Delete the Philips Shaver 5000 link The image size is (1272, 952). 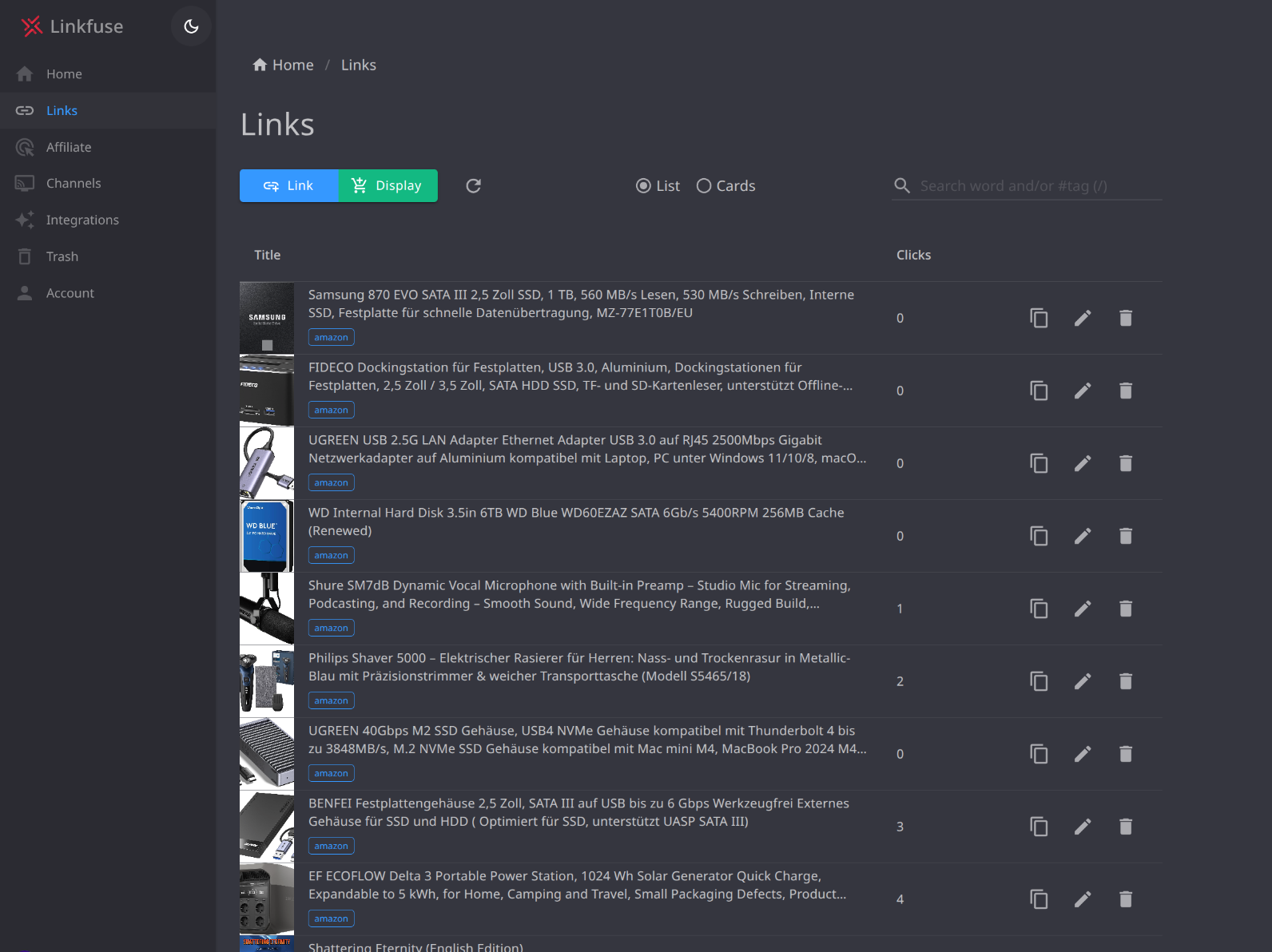coord(1126,681)
